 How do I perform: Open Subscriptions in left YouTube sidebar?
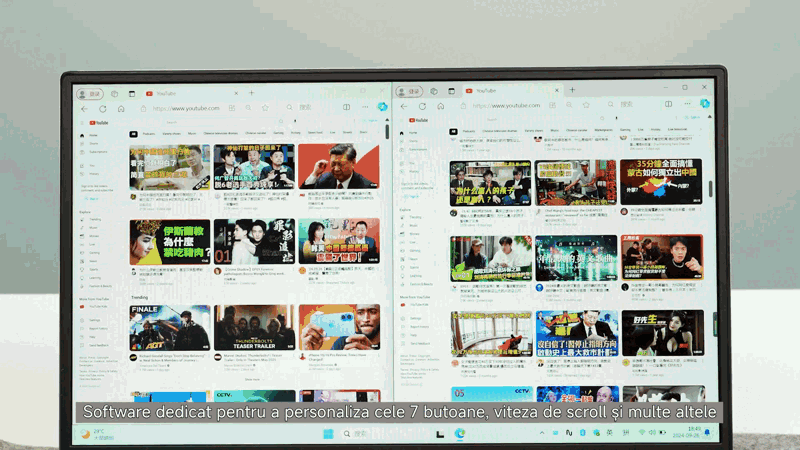[x=94, y=152]
